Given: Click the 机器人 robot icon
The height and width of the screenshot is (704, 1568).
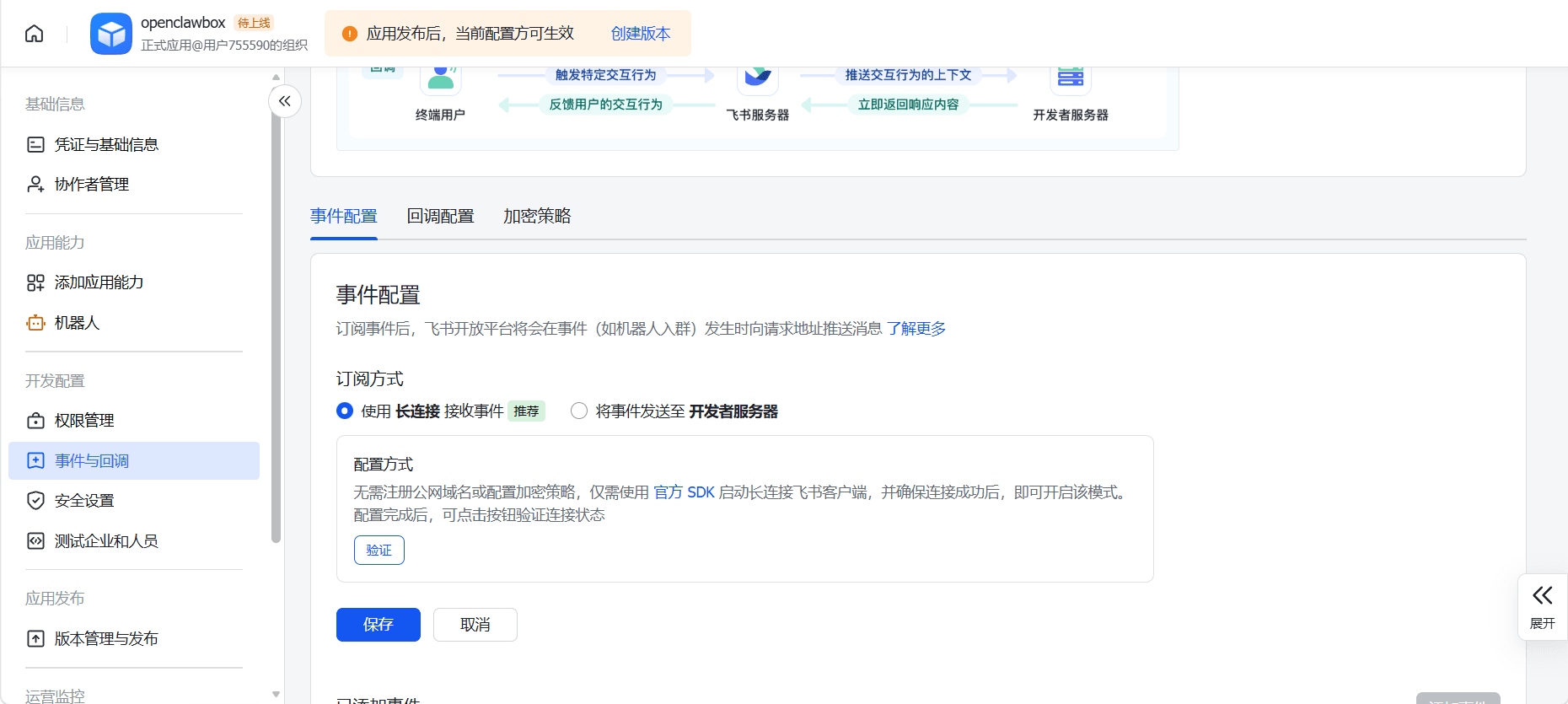Looking at the screenshot, I should click(x=35, y=323).
